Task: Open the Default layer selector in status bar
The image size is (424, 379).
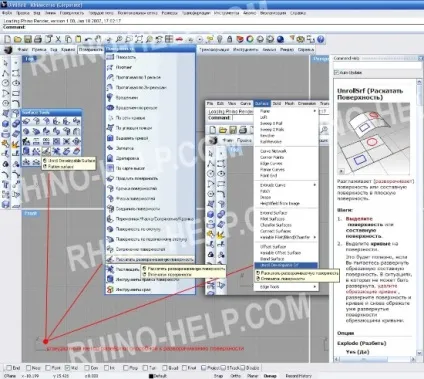Action: pos(159,376)
